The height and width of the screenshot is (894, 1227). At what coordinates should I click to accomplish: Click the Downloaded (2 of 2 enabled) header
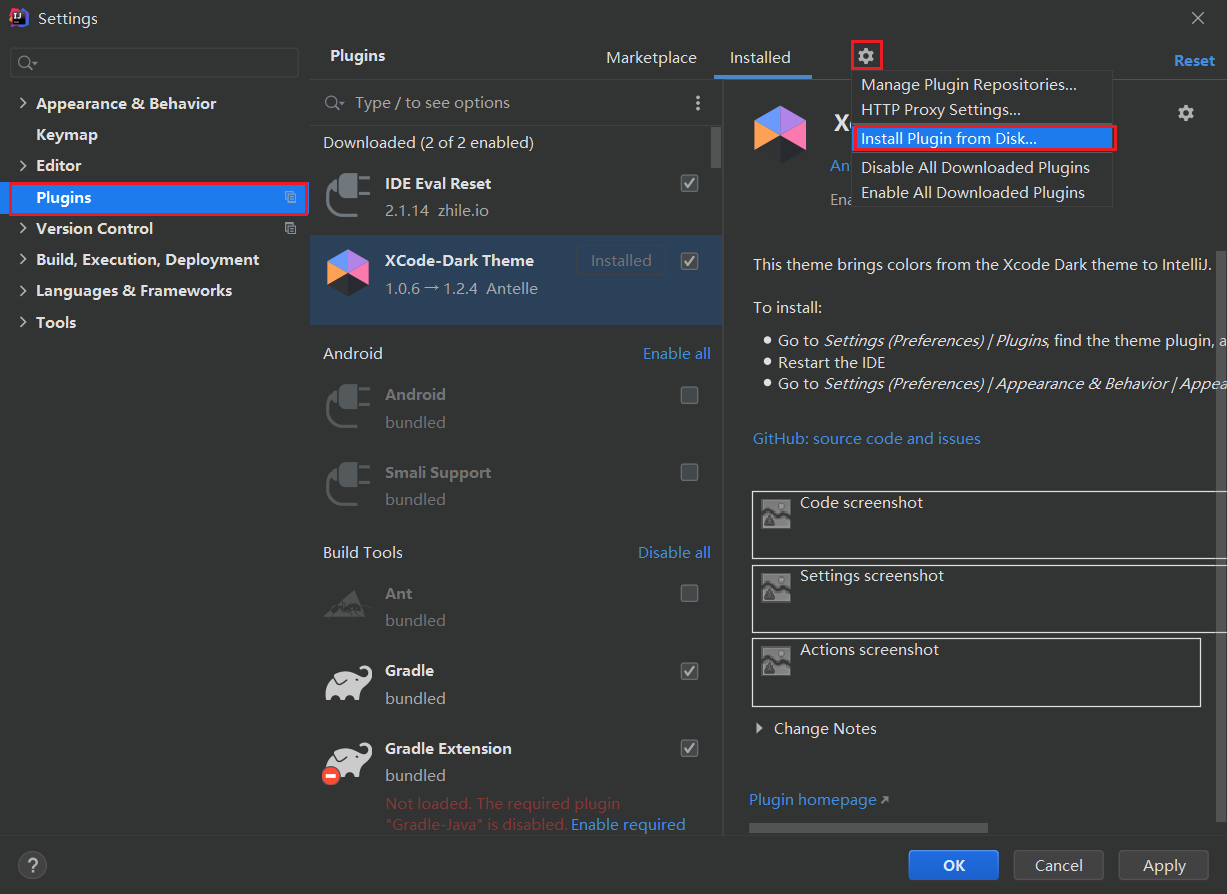tap(428, 143)
